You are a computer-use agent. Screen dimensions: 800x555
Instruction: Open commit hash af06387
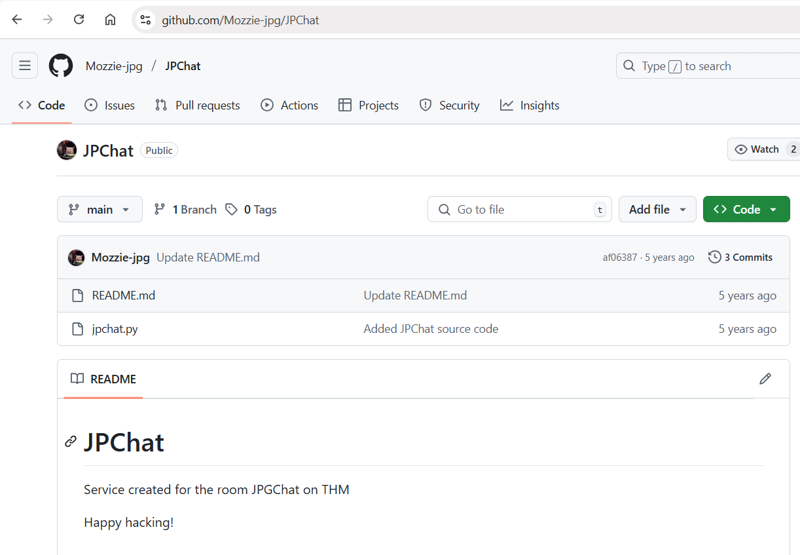(619, 258)
